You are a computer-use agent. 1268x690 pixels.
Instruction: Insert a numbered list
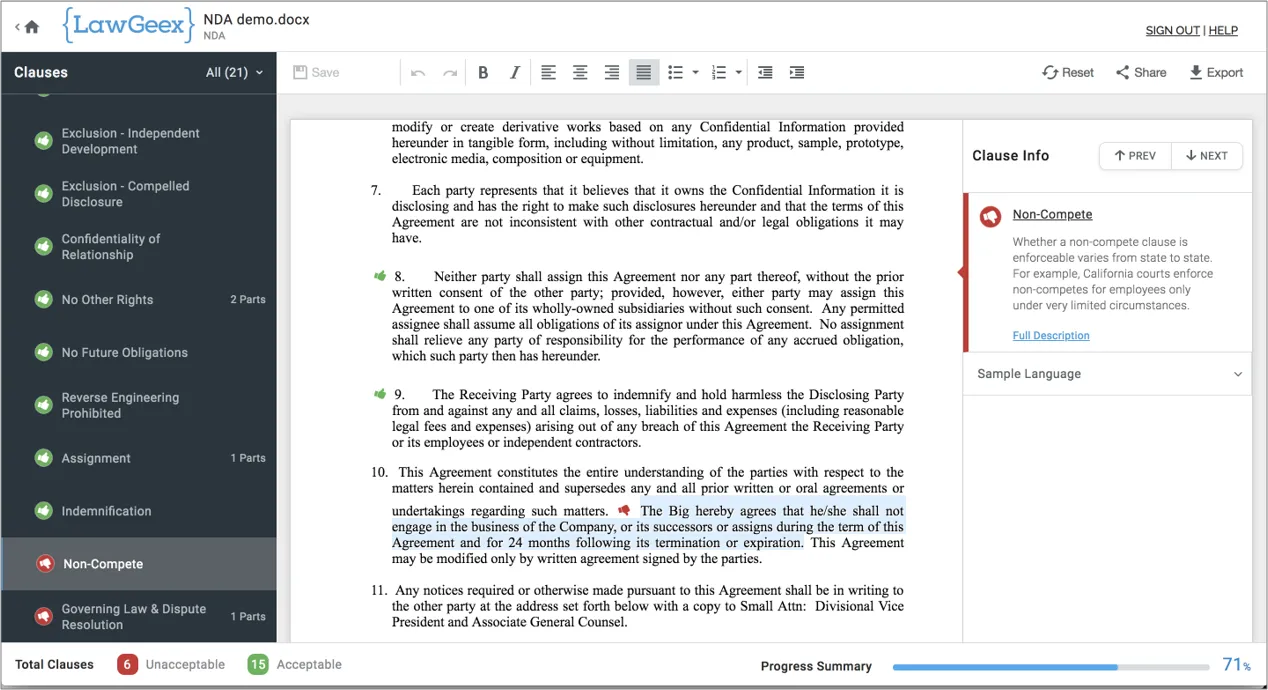pyautogui.click(x=719, y=73)
